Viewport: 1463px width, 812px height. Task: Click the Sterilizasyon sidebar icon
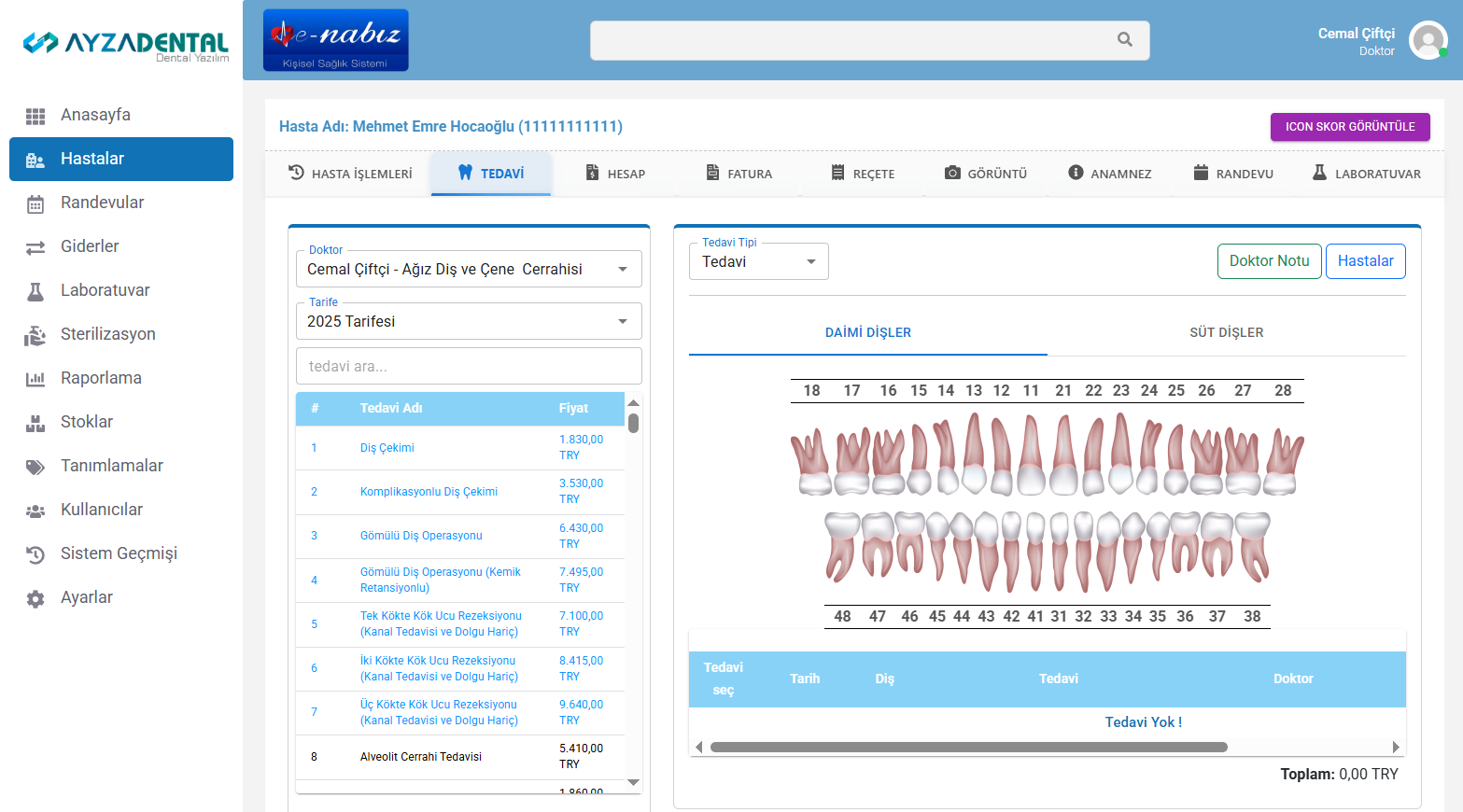point(35,335)
